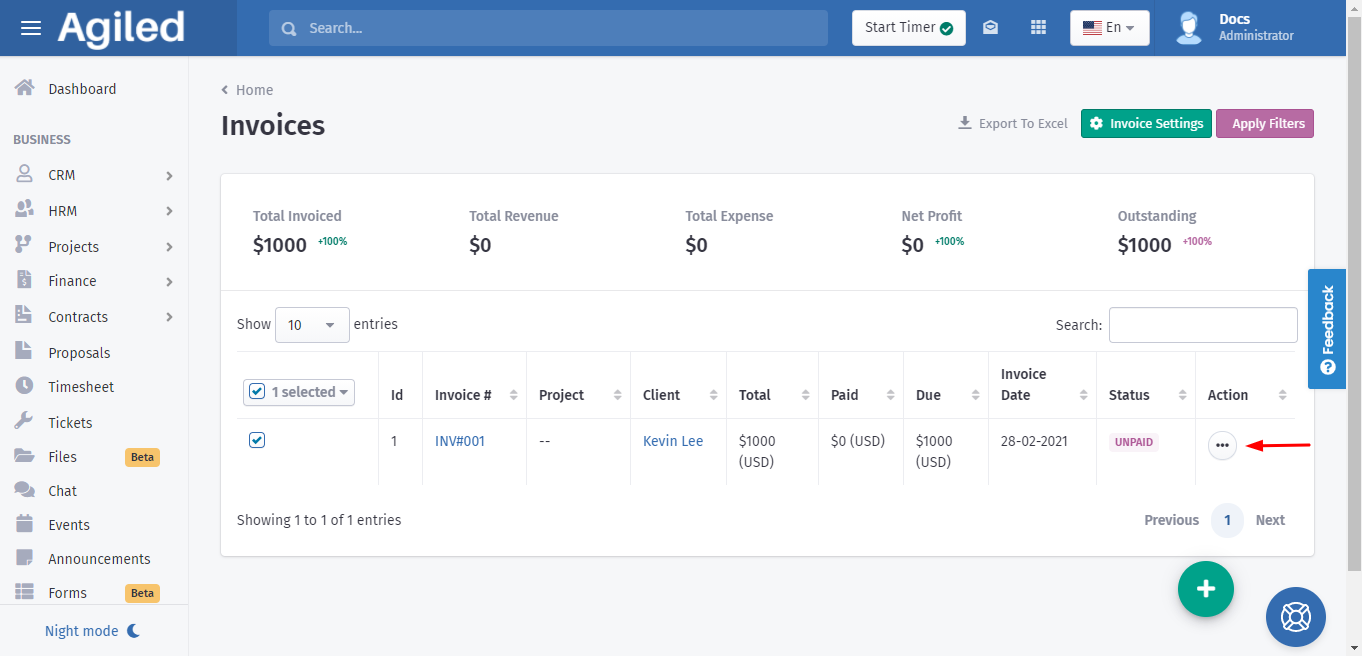
Task: Click the green plus add button
Action: (x=1205, y=589)
